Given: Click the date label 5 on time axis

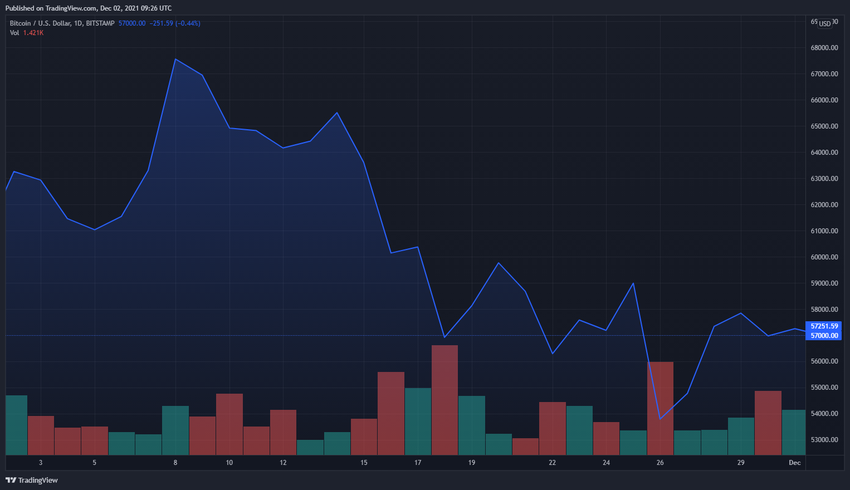Looking at the screenshot, I should [94, 462].
